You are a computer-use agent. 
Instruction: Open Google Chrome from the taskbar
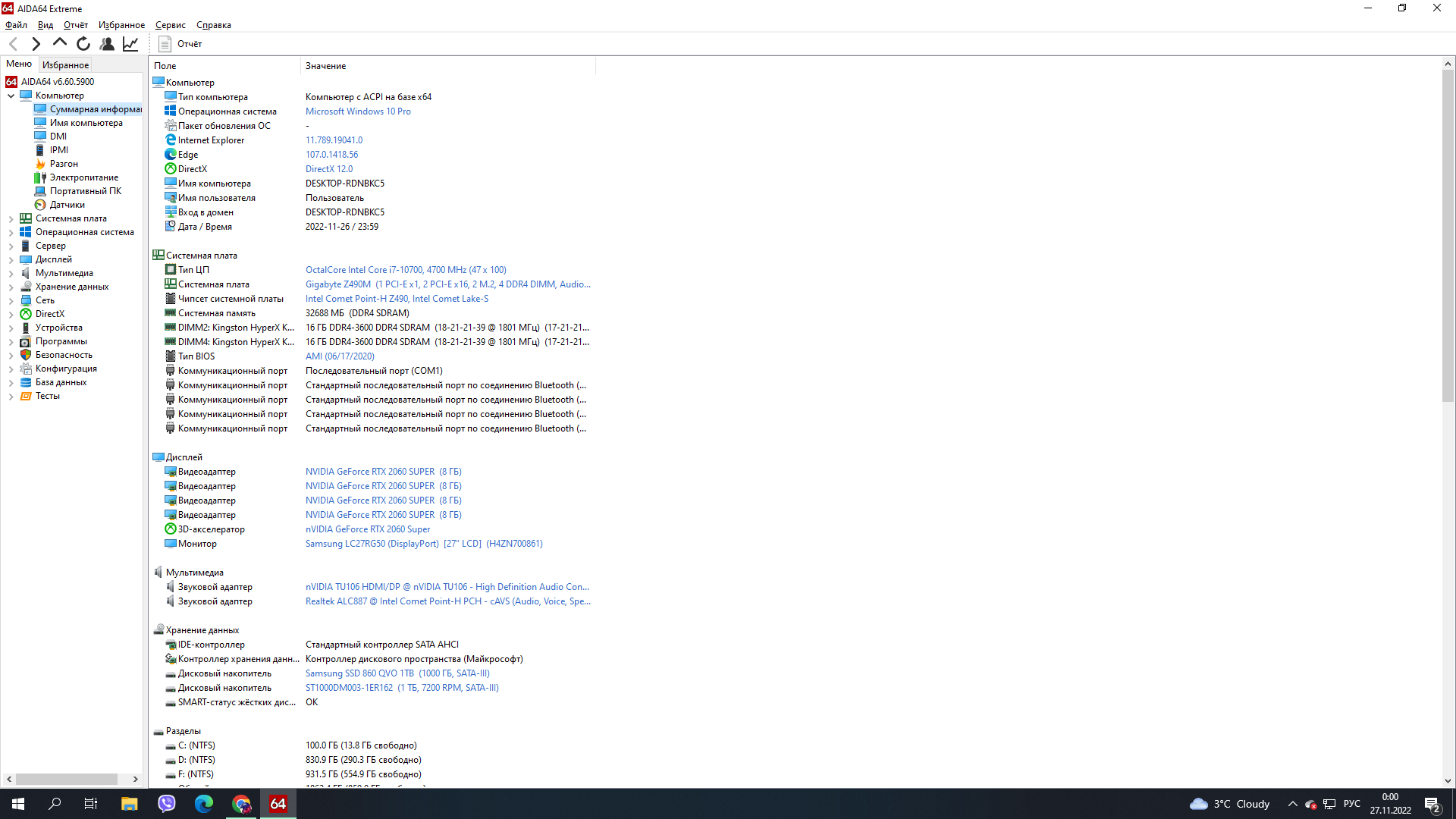point(241,804)
